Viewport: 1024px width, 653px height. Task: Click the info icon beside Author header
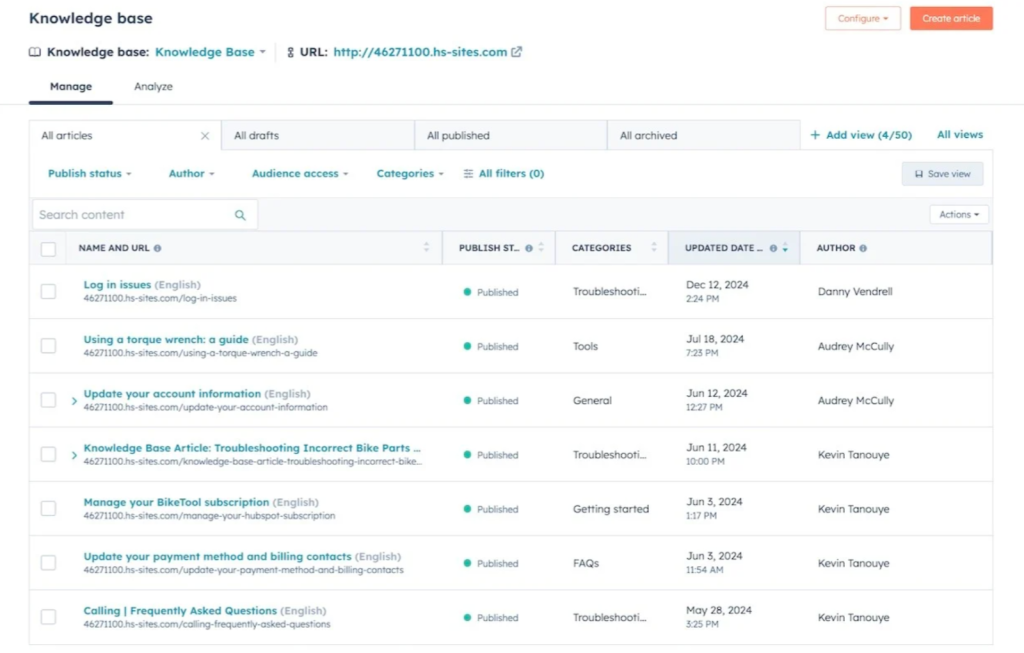click(x=862, y=247)
